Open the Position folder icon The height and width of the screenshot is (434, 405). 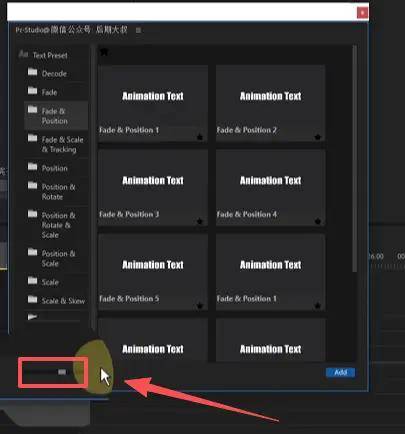32,166
